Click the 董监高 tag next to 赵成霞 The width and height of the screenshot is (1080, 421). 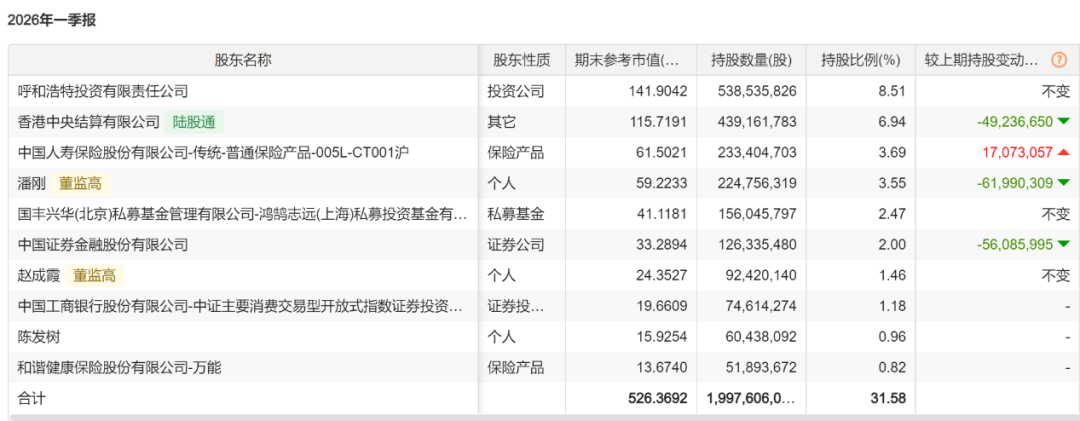(x=94, y=276)
